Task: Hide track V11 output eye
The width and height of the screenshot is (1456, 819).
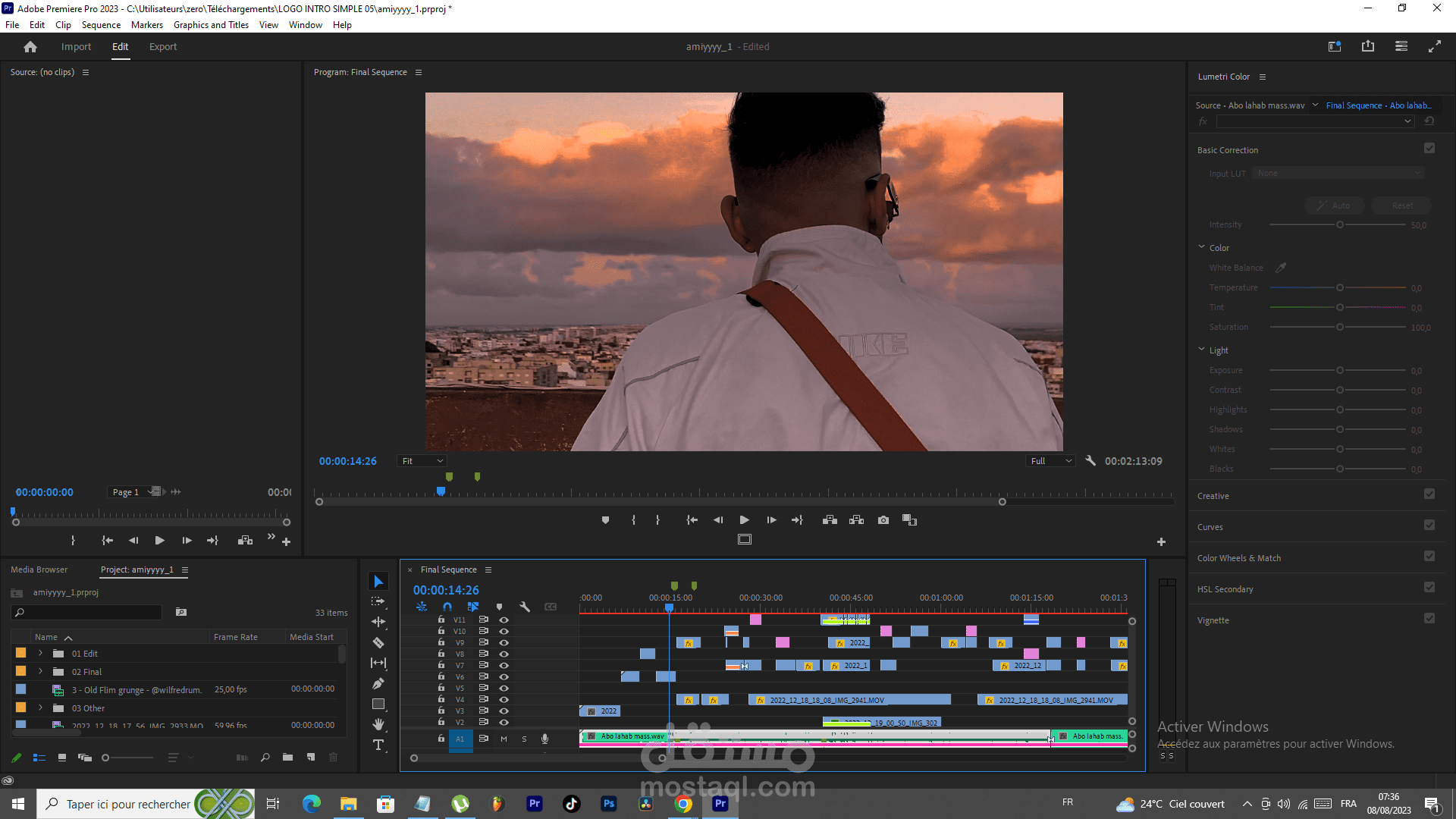Action: pyautogui.click(x=504, y=620)
